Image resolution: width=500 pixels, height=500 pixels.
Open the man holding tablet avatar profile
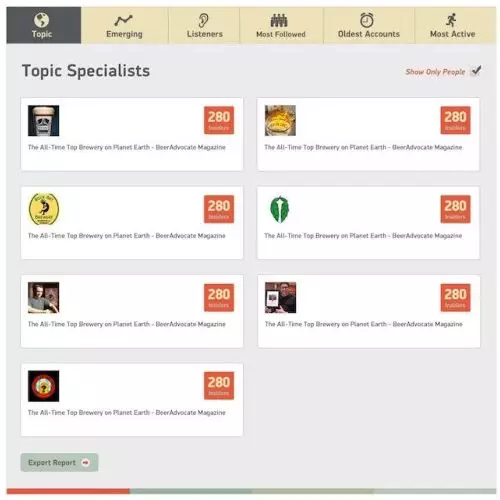280,298
